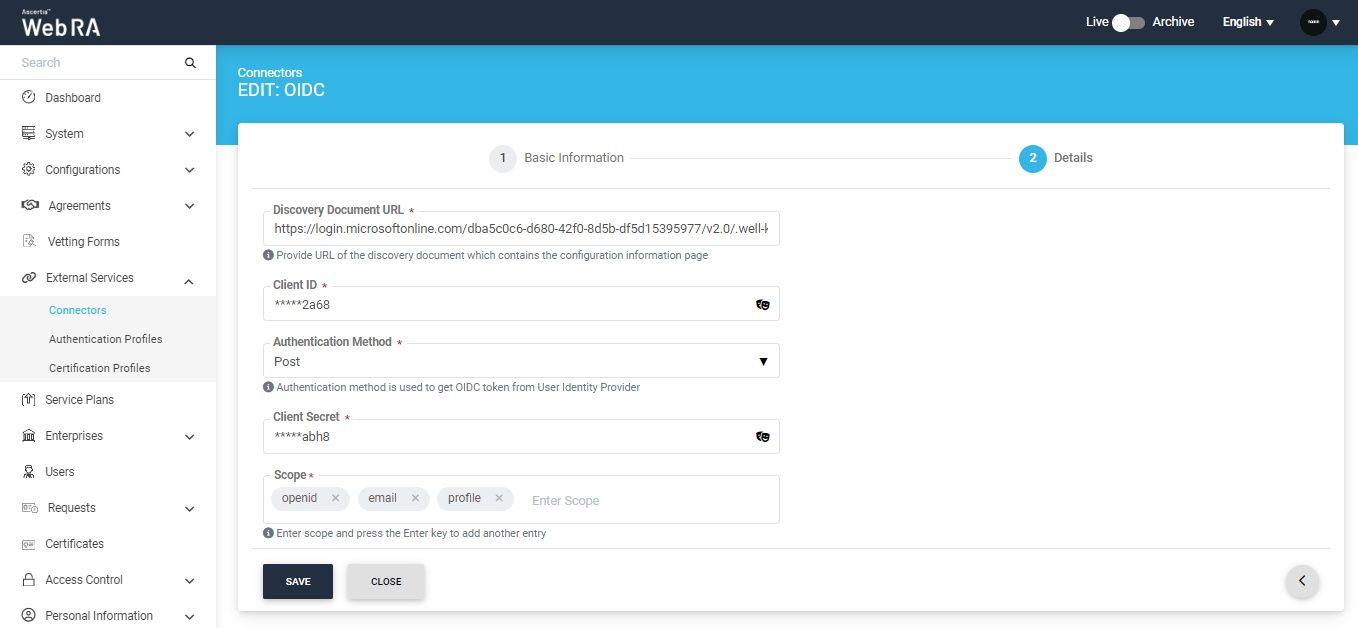Reveal Client Secret using the mask icon
This screenshot has height=628, width=1358.
click(x=762, y=437)
